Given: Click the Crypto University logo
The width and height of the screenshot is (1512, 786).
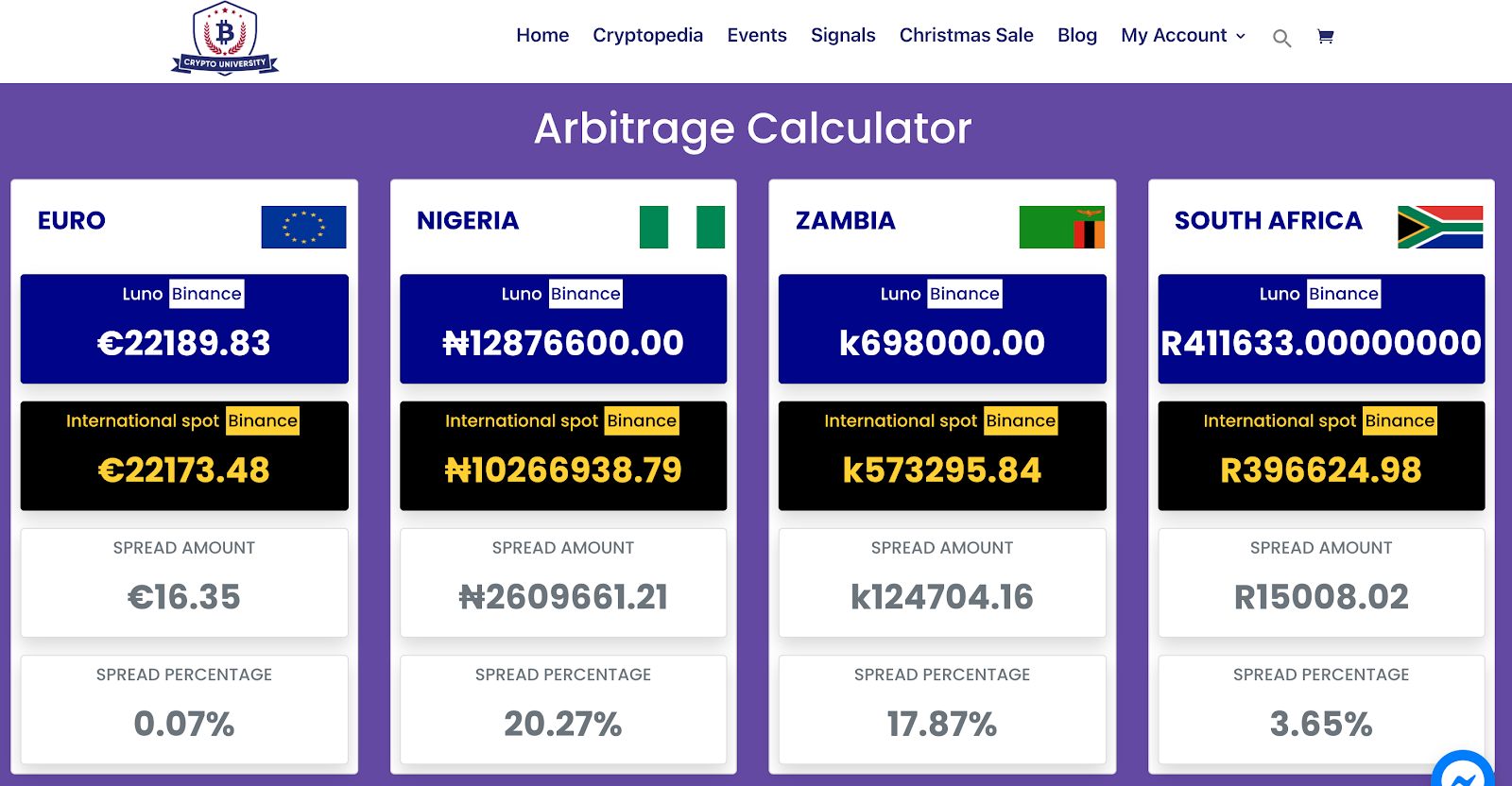Looking at the screenshot, I should [x=225, y=39].
